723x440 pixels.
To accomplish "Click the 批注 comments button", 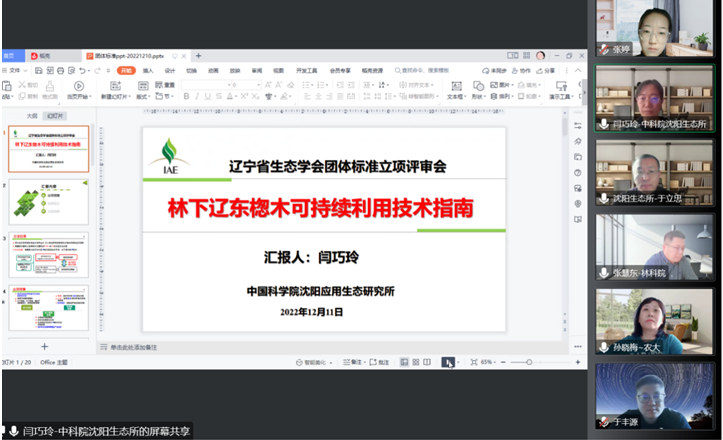I will (379, 362).
